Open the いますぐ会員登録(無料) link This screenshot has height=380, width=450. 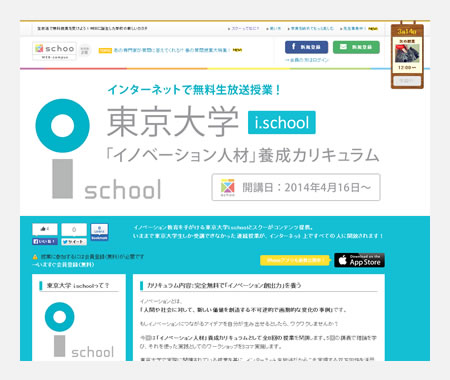click(63, 265)
